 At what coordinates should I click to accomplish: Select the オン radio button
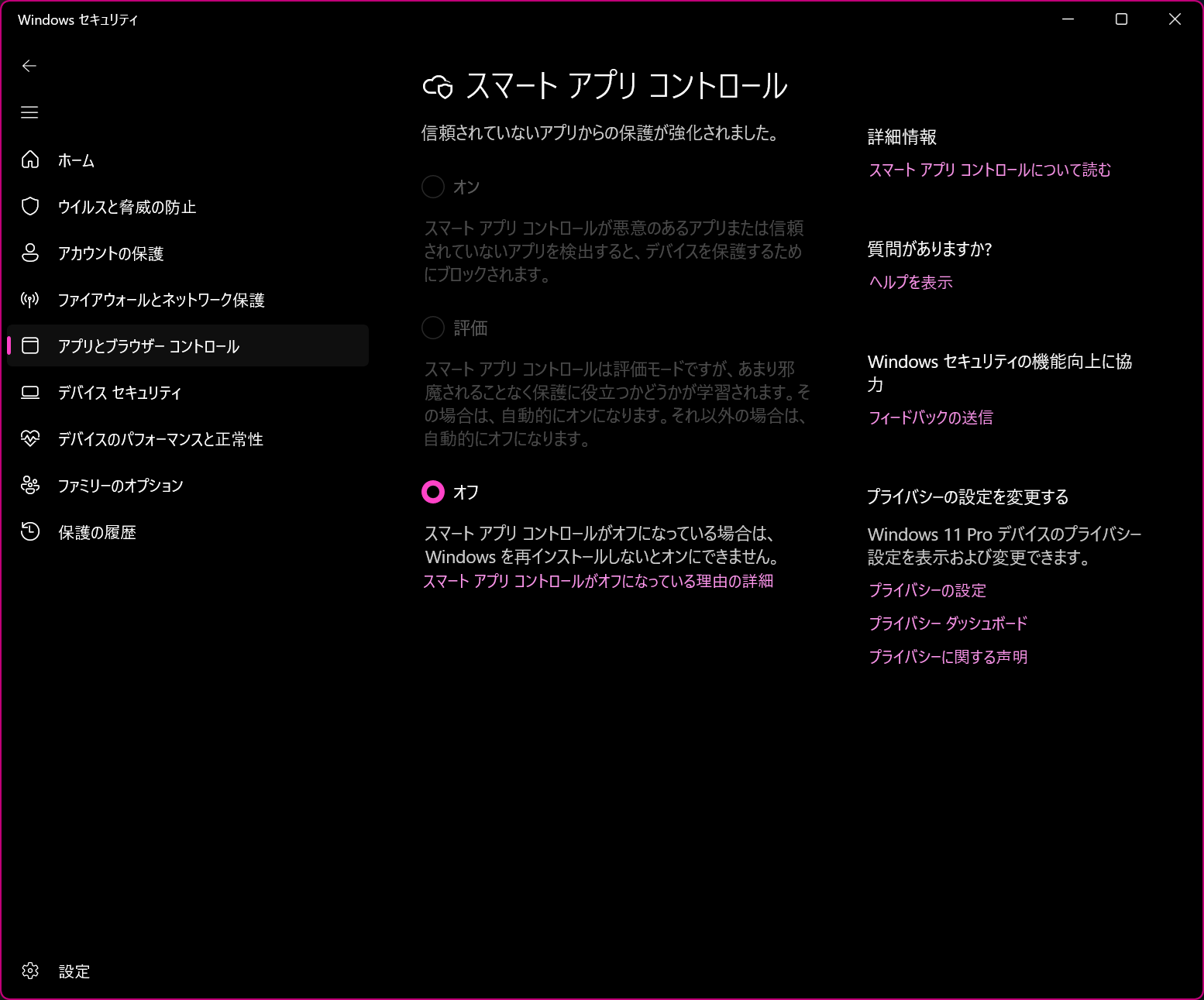click(x=433, y=187)
